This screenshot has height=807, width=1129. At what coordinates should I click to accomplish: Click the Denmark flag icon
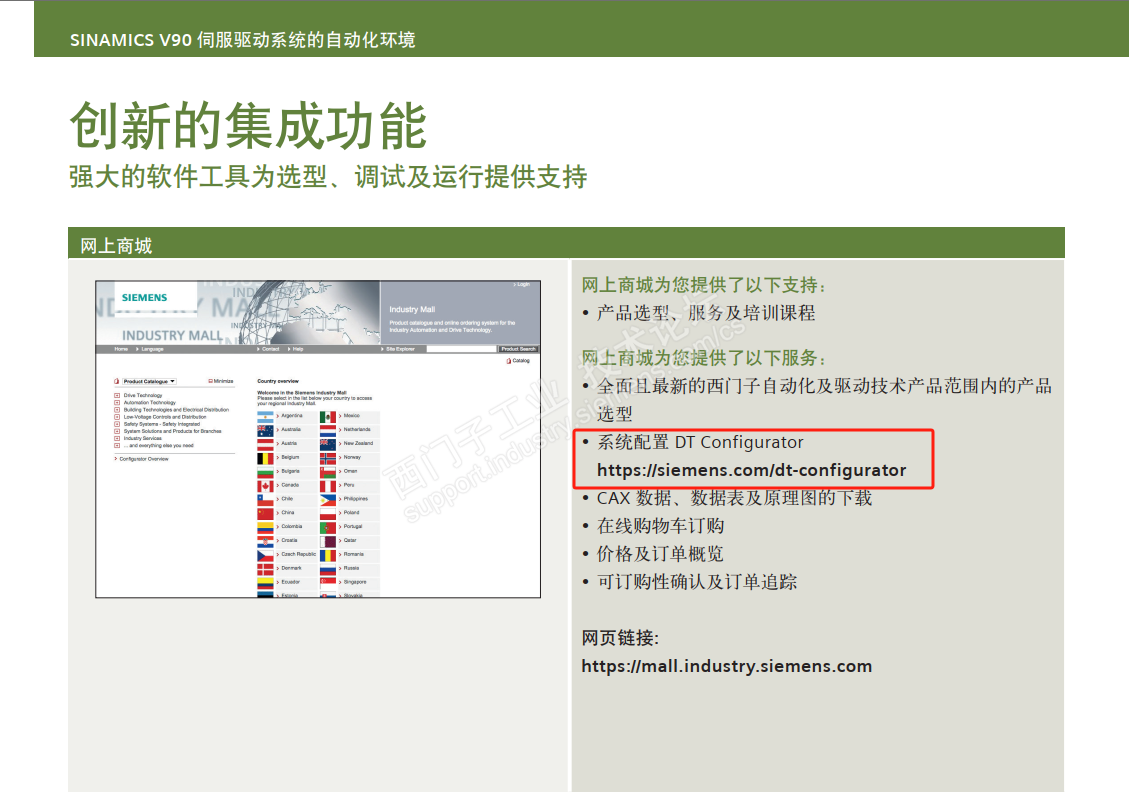pyautogui.click(x=265, y=568)
